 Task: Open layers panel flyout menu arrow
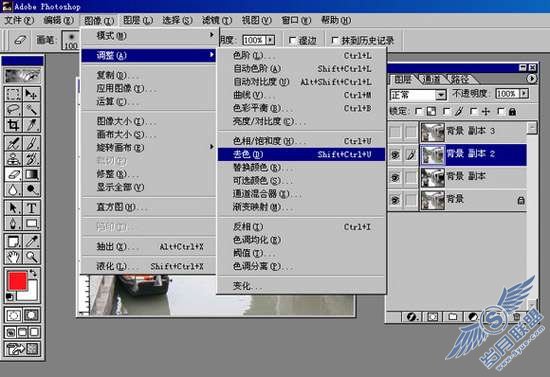pos(532,79)
